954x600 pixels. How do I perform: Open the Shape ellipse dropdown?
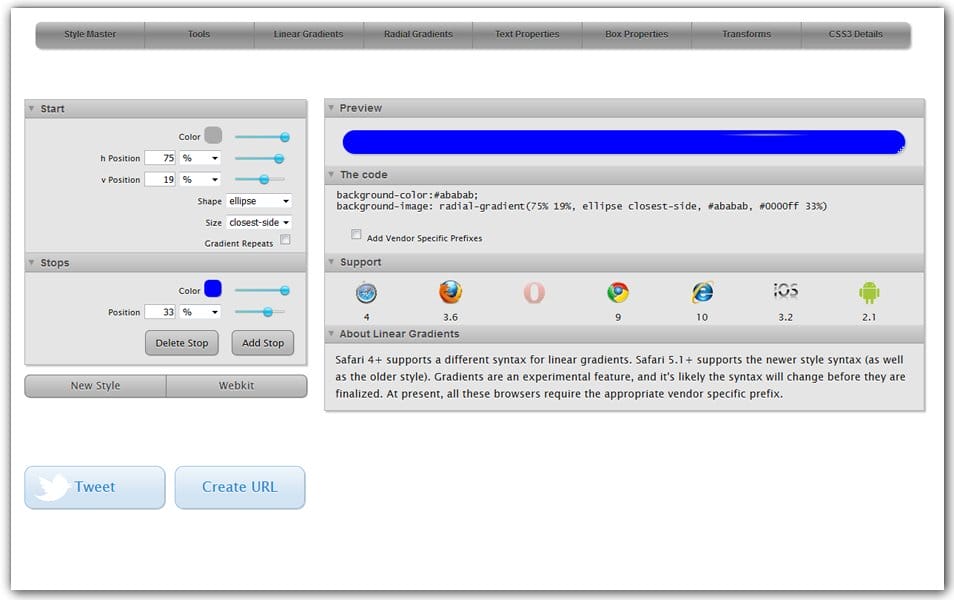tap(259, 201)
